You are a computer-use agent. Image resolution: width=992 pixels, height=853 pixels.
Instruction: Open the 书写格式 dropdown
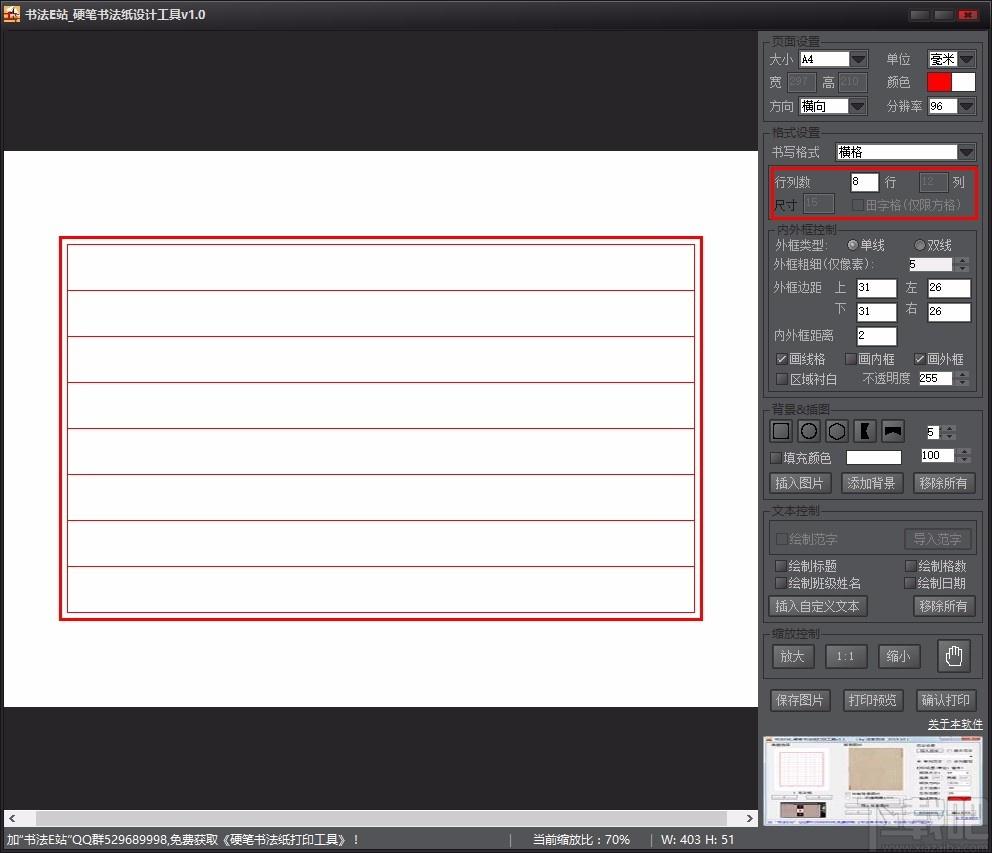[x=965, y=152]
